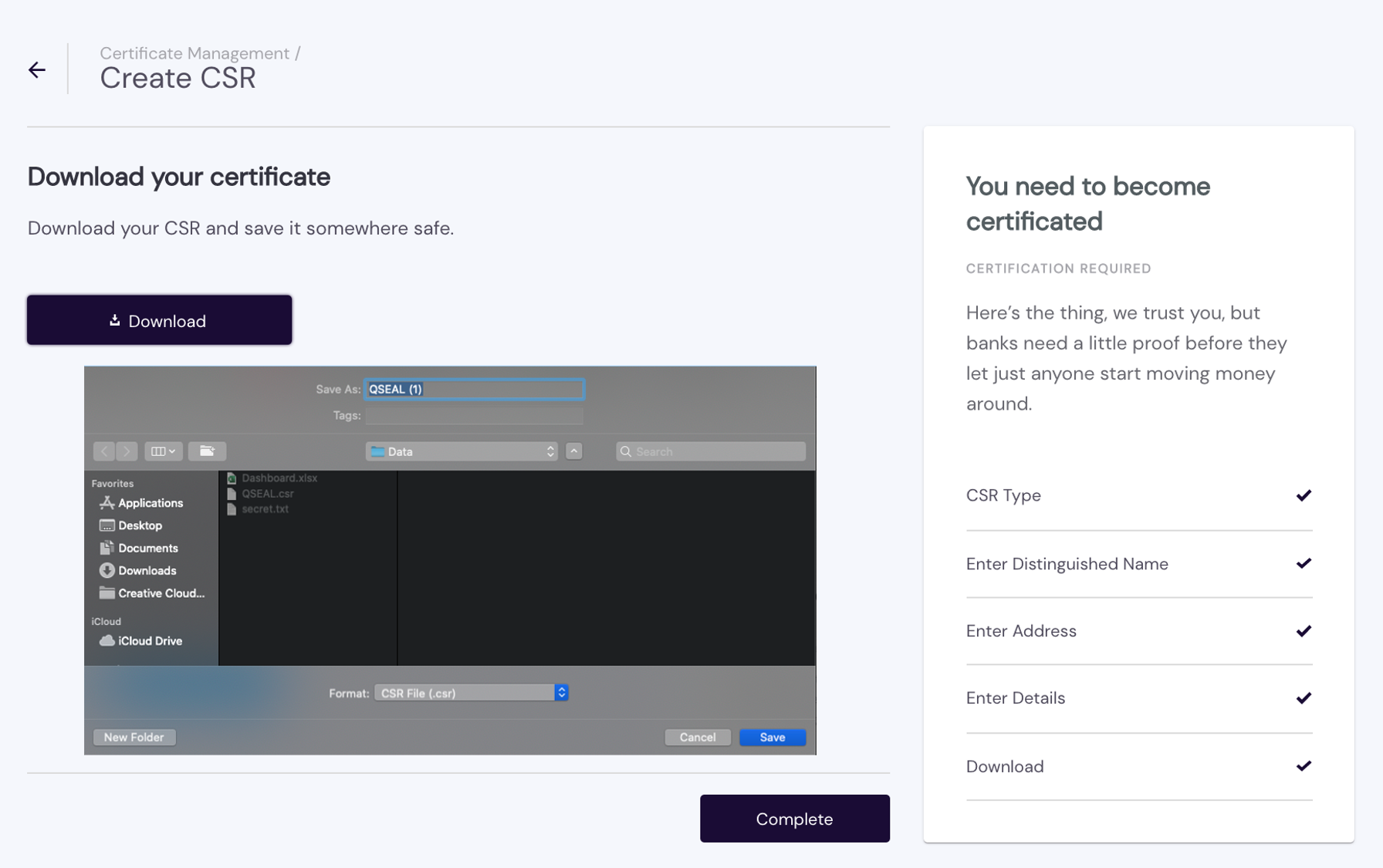The height and width of the screenshot is (868, 1383).
Task: Open Documents in the sidebar
Action: (x=147, y=548)
